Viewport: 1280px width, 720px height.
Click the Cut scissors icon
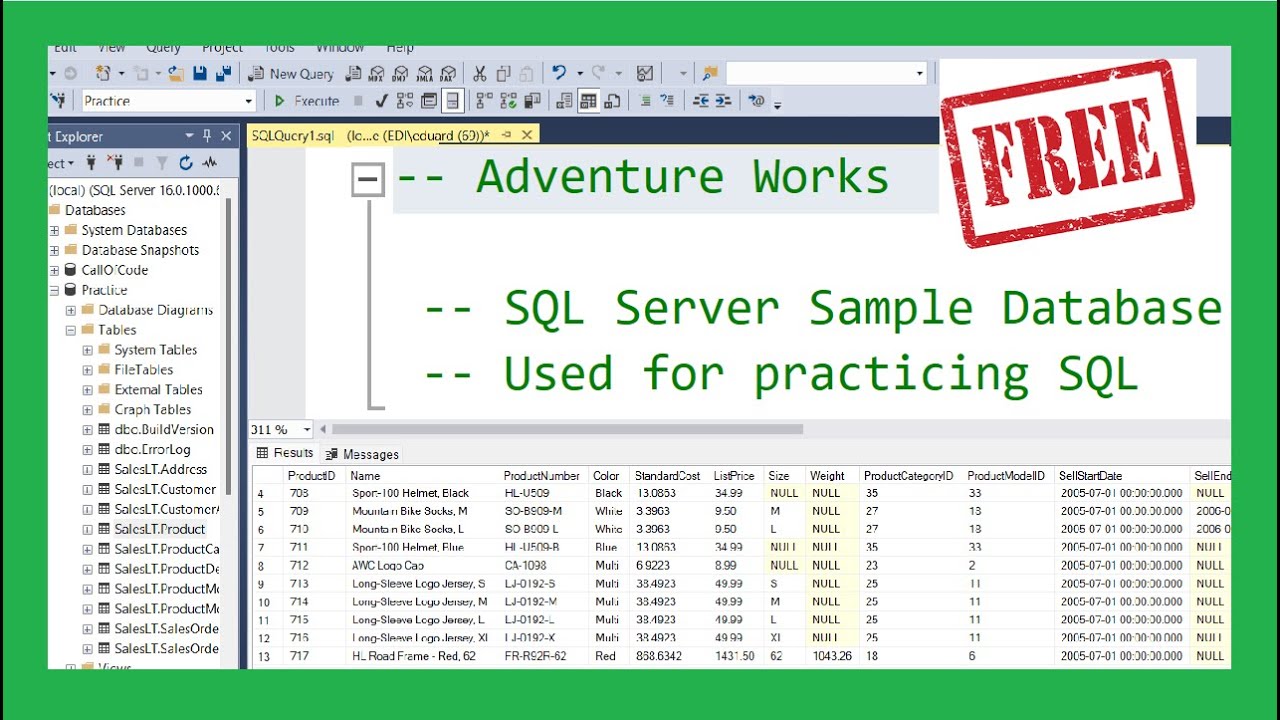coord(480,73)
